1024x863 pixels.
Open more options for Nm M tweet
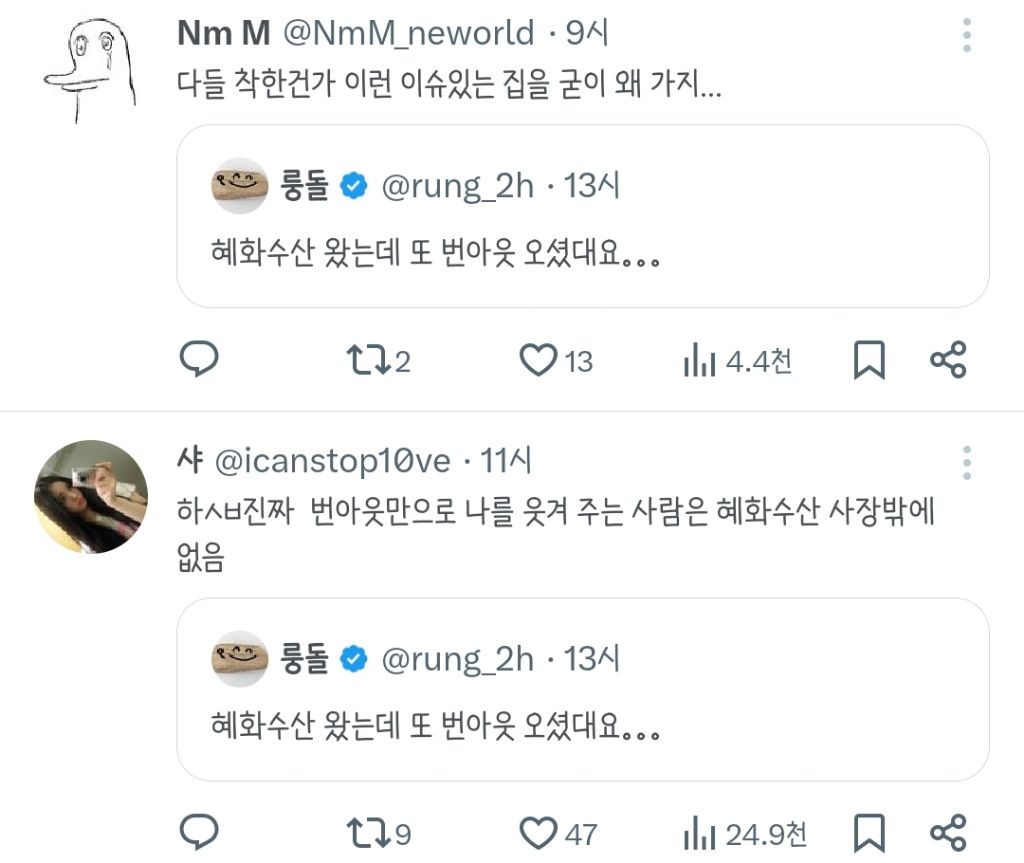point(966,35)
